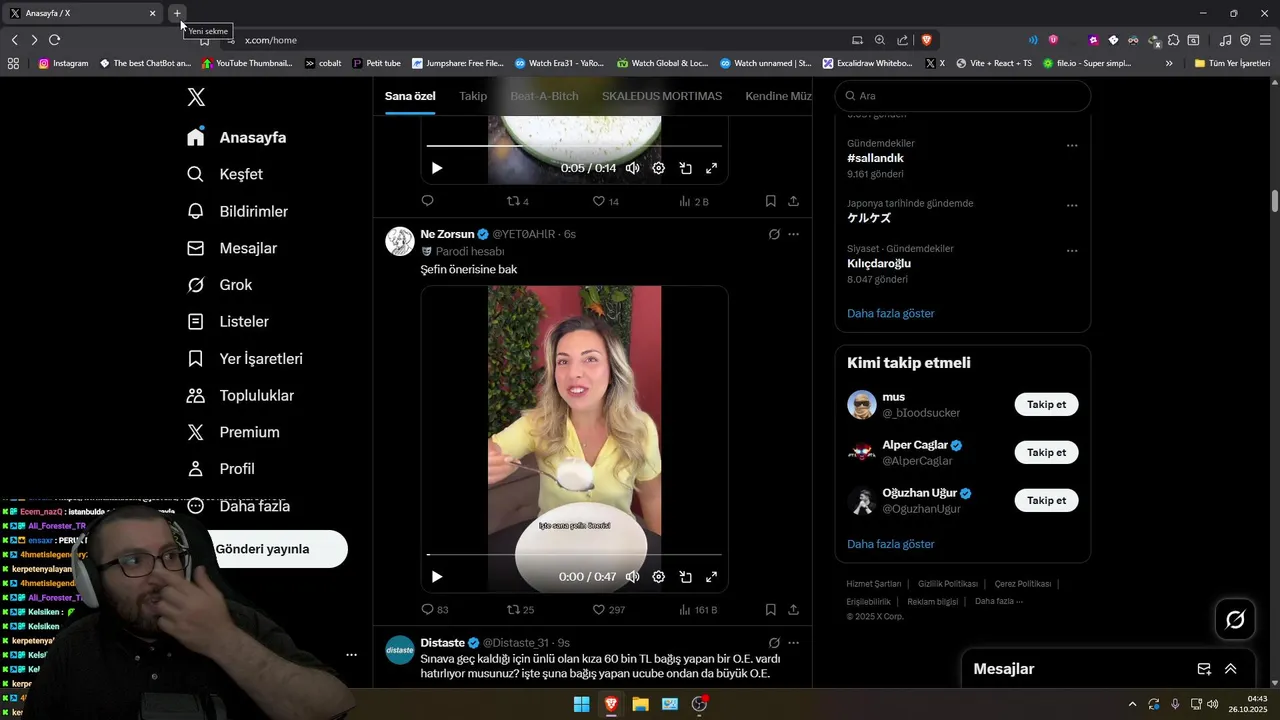Image resolution: width=1280 pixels, height=720 pixels.
Task: Open more options on Ne Zorsun post
Action: pos(793,234)
